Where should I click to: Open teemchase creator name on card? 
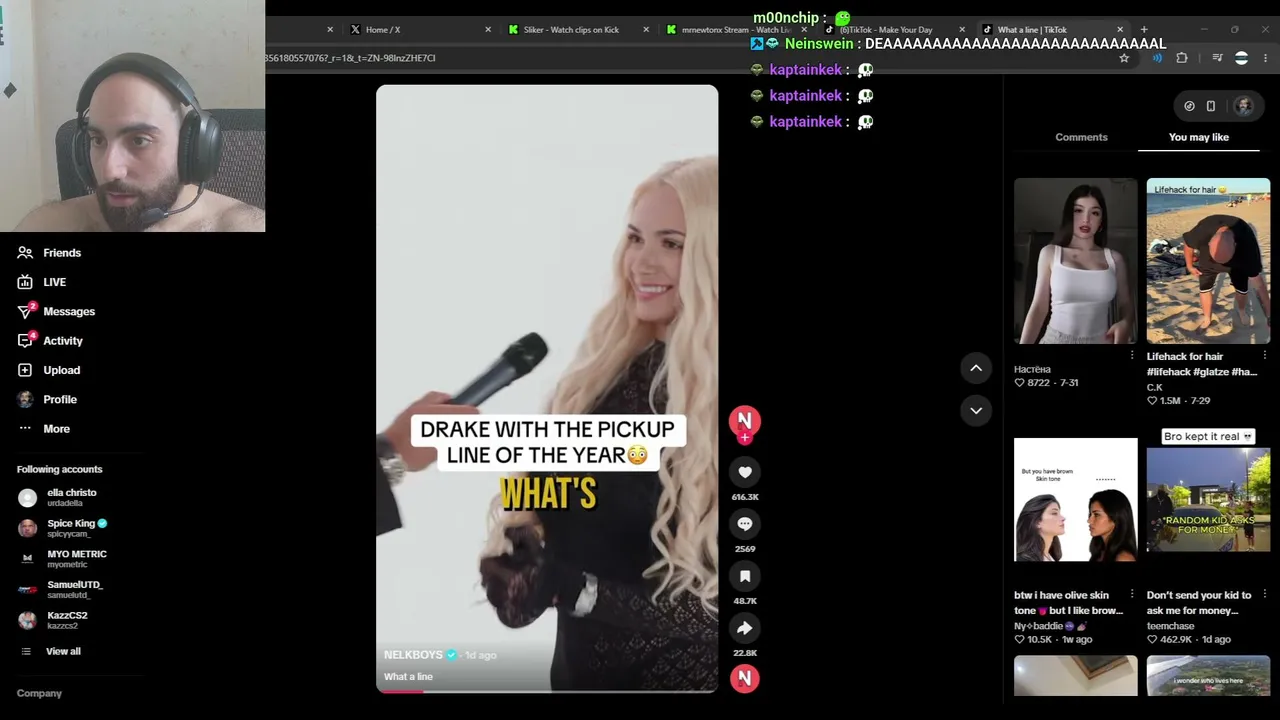click(x=1170, y=626)
